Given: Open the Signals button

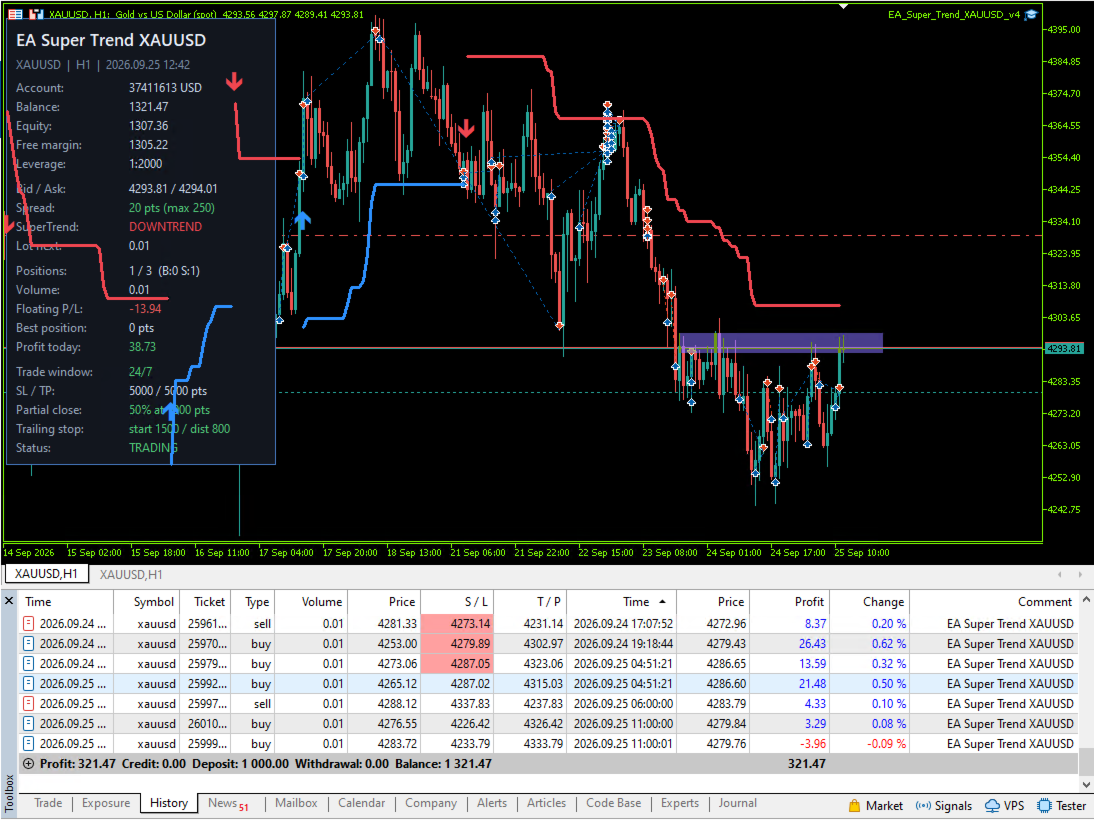Looking at the screenshot, I should tap(944, 806).
